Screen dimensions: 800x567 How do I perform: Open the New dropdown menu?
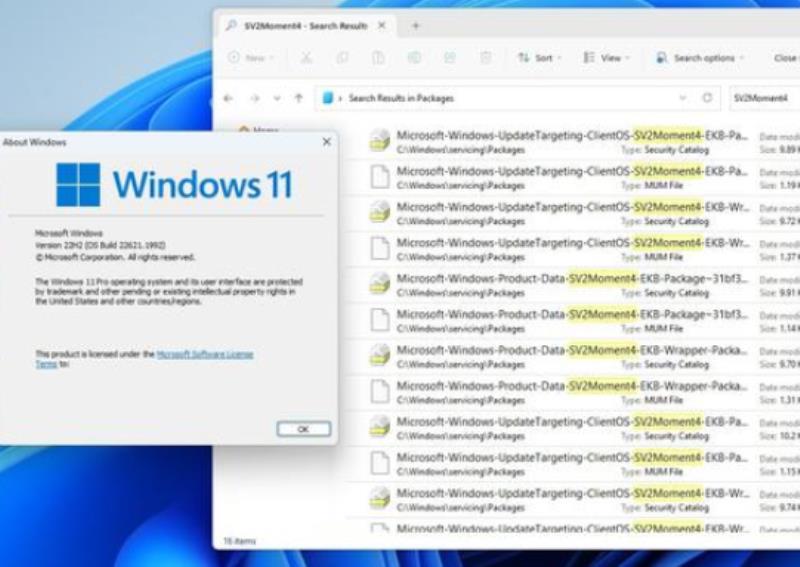pyautogui.click(x=251, y=58)
